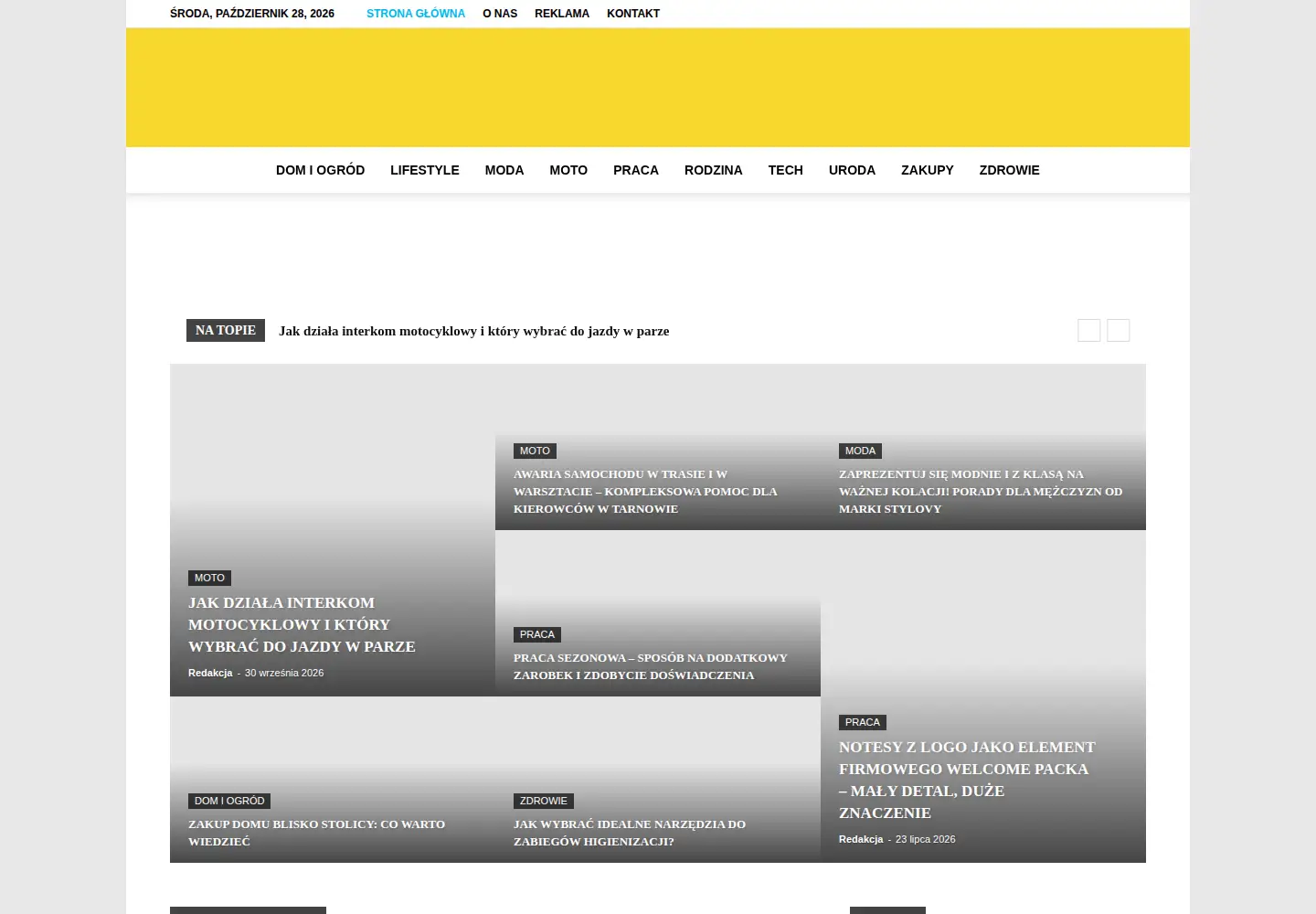This screenshot has width=1316, height=914.
Task: Open article Praca sezonowa
Action: 650,666
